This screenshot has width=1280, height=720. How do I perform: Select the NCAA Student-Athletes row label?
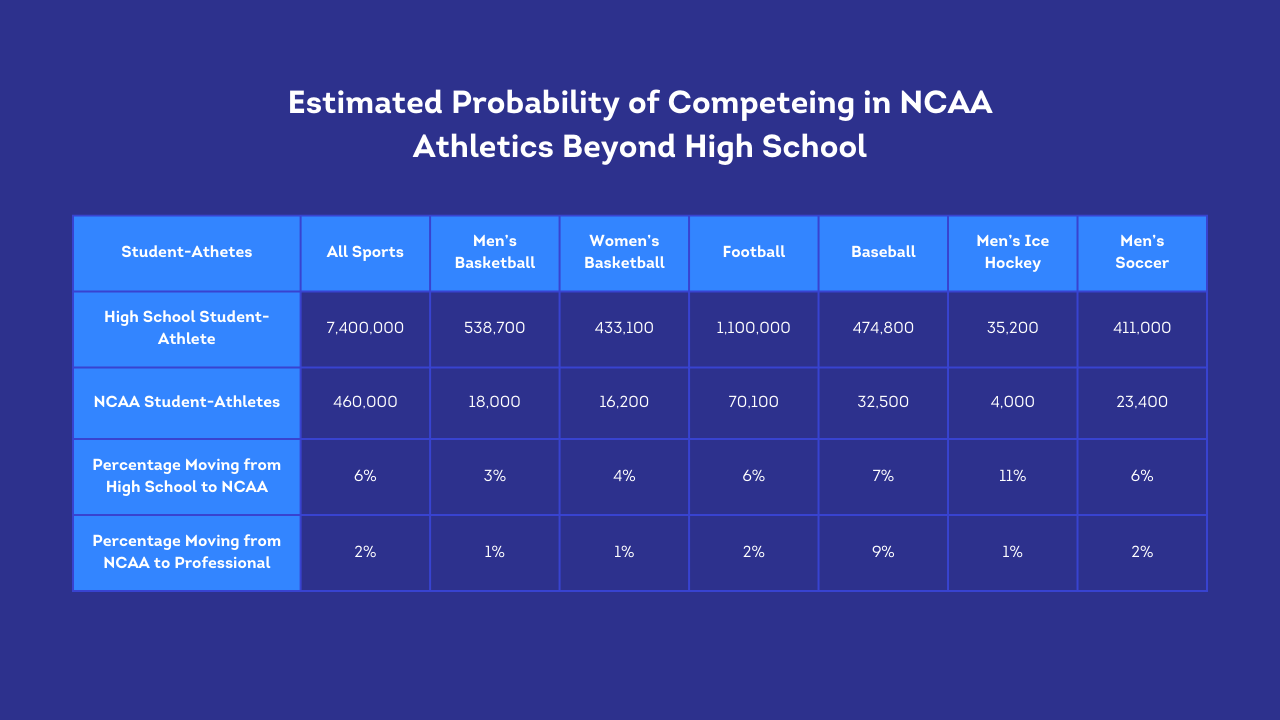click(187, 403)
